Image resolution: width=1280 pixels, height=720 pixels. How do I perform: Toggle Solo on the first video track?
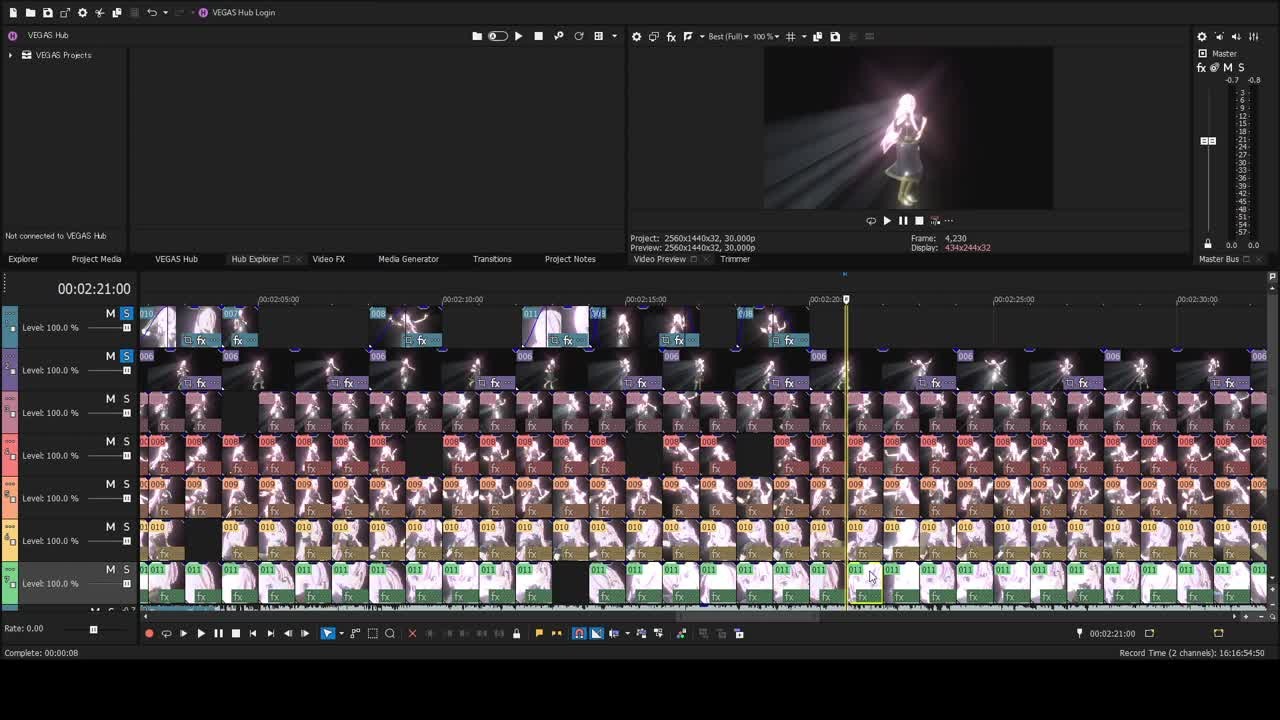[126, 313]
